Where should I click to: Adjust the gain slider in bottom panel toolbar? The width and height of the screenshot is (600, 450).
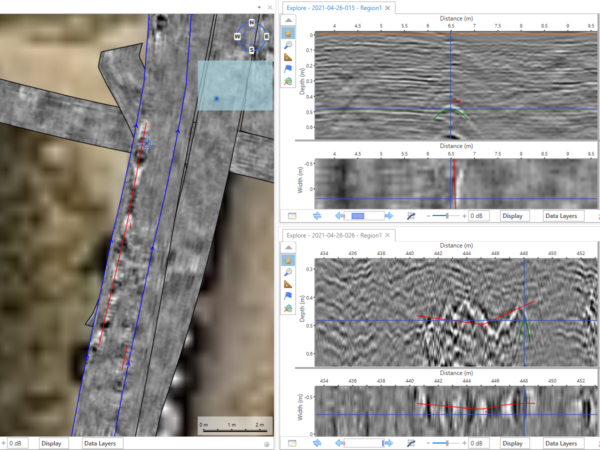446,443
